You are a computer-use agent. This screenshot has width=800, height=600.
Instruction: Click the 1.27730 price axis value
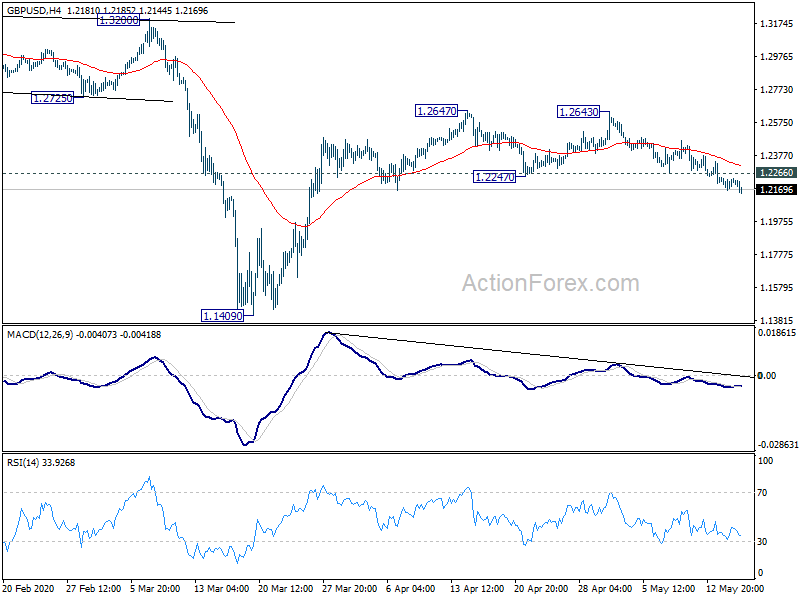(x=777, y=90)
